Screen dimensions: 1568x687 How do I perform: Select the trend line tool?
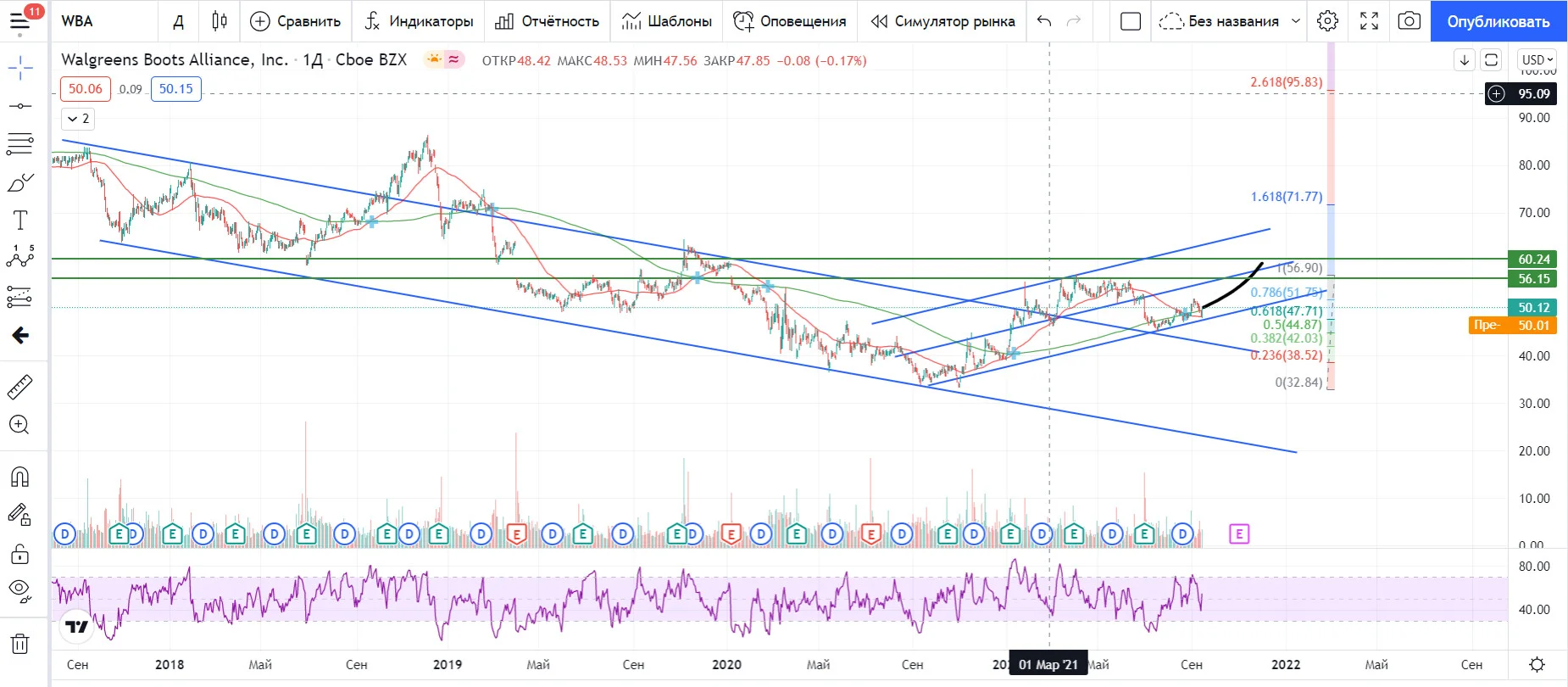[x=20, y=106]
